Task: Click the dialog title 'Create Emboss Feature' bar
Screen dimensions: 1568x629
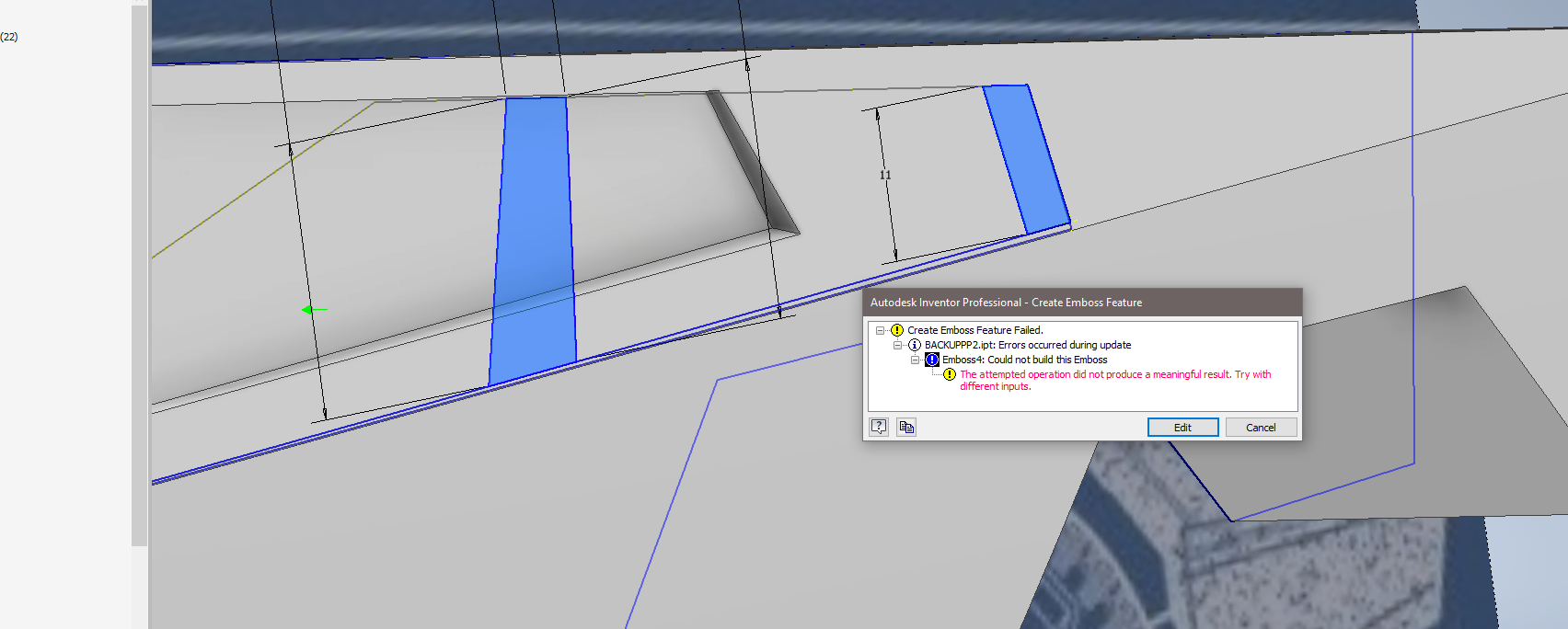Action: [1082, 302]
